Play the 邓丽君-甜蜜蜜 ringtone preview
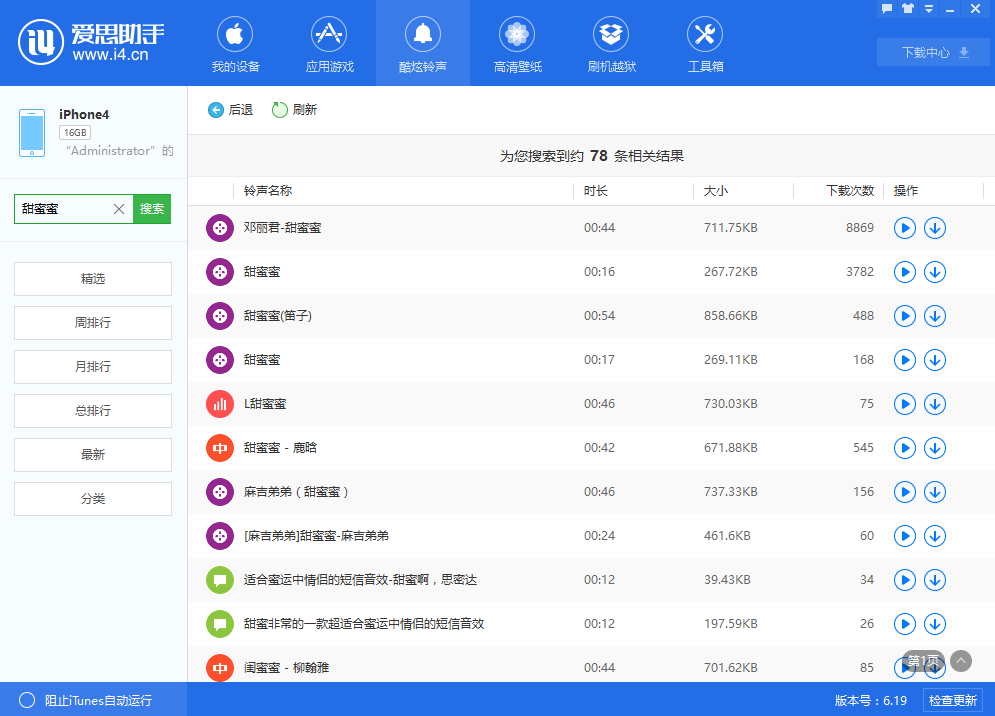Viewport: 995px width, 716px height. click(x=904, y=228)
